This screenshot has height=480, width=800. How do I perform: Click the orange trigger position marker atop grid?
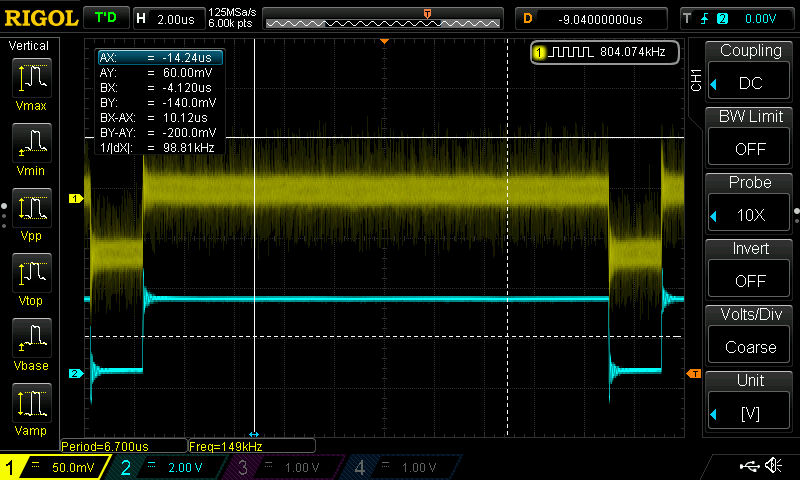(385, 41)
